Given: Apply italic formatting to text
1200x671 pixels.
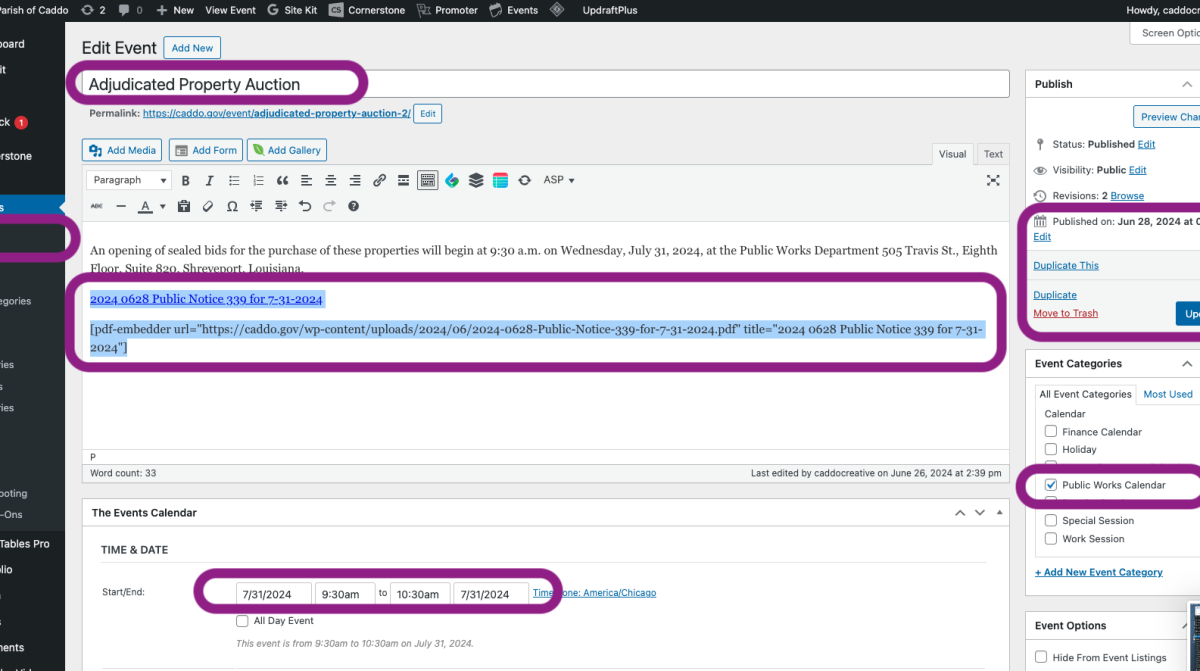Looking at the screenshot, I should coord(209,180).
